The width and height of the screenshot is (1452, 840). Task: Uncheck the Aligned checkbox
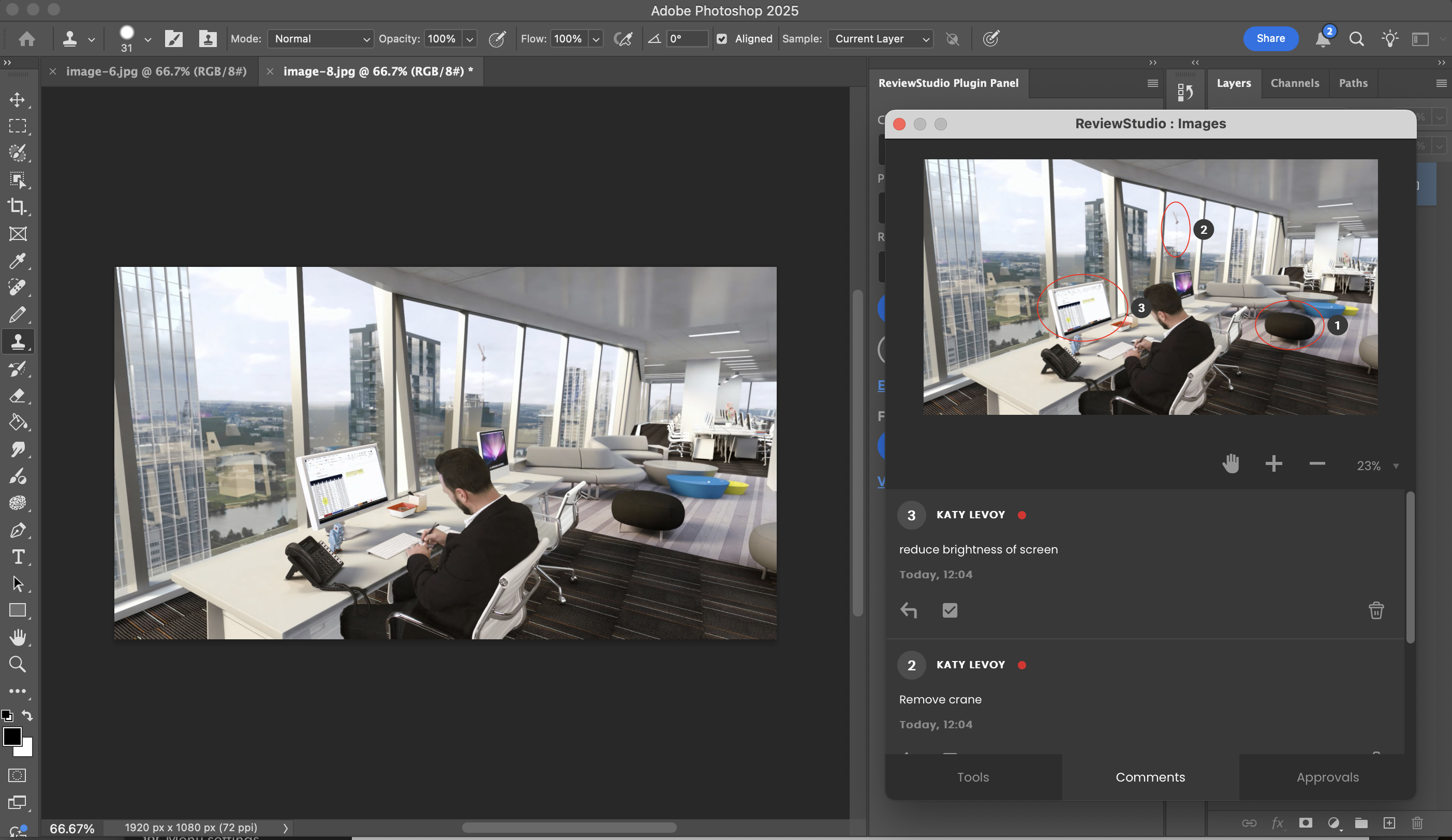pos(721,39)
